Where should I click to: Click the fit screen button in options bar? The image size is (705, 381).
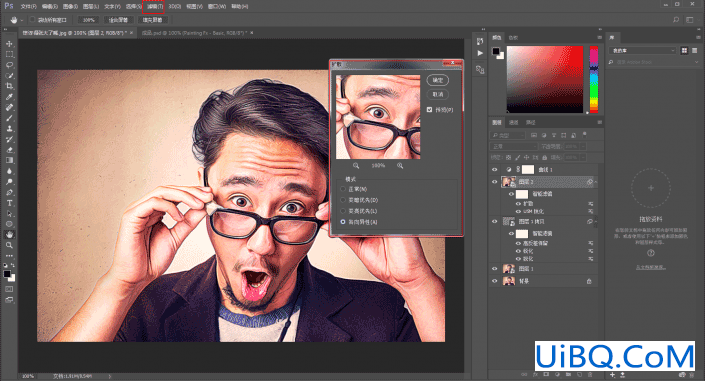[118, 20]
